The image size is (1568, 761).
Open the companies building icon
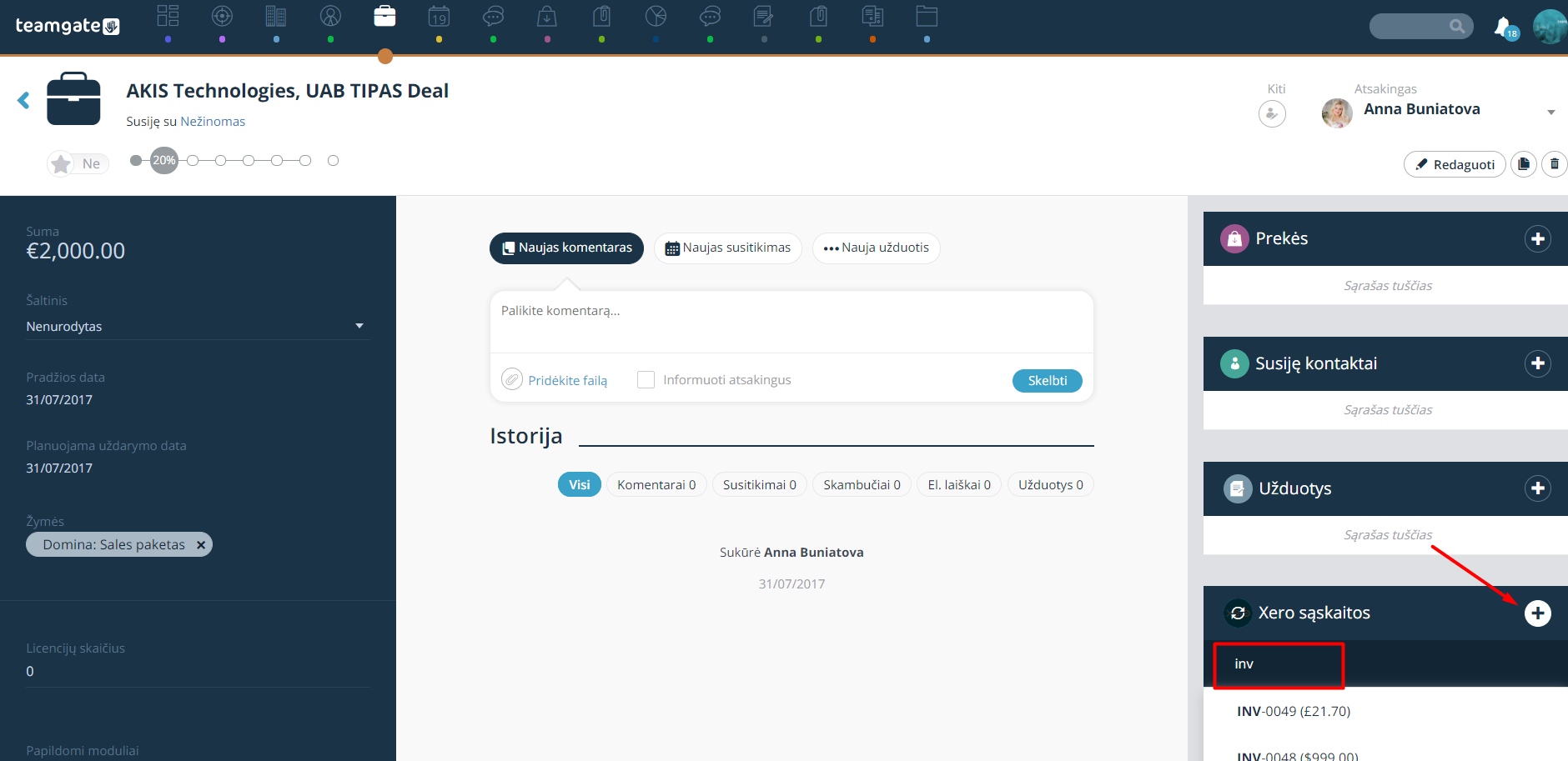[276, 16]
